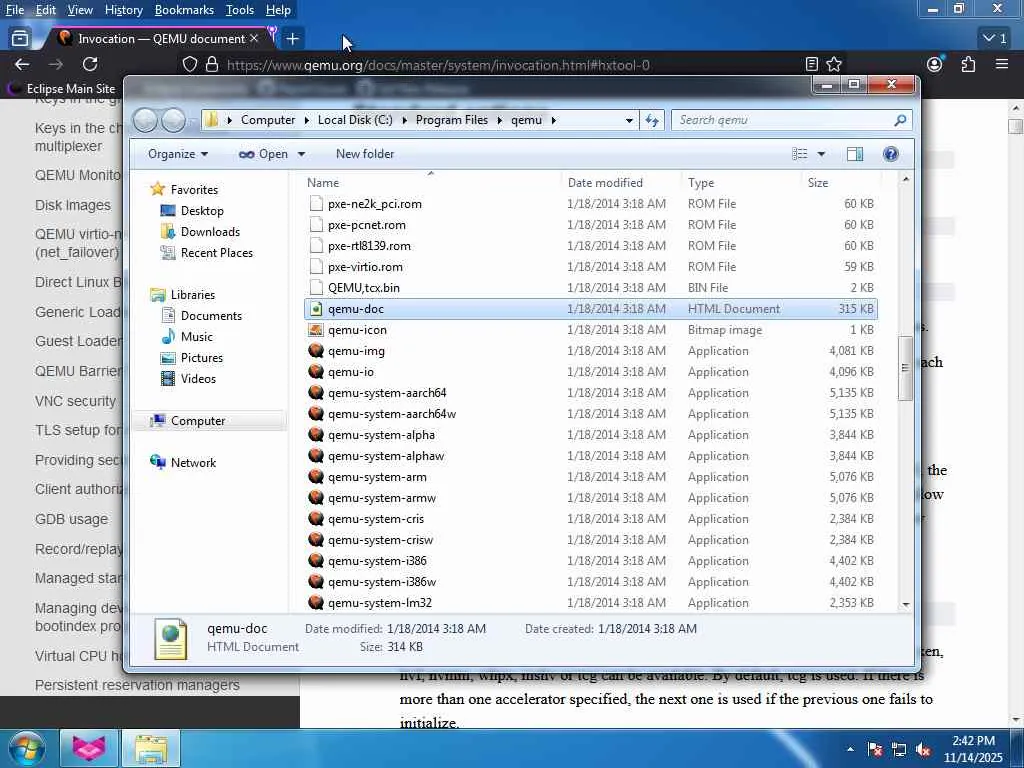Expand the breadcrumb arrow after Computer
Viewport: 1024px width, 768px height.
[307, 120]
